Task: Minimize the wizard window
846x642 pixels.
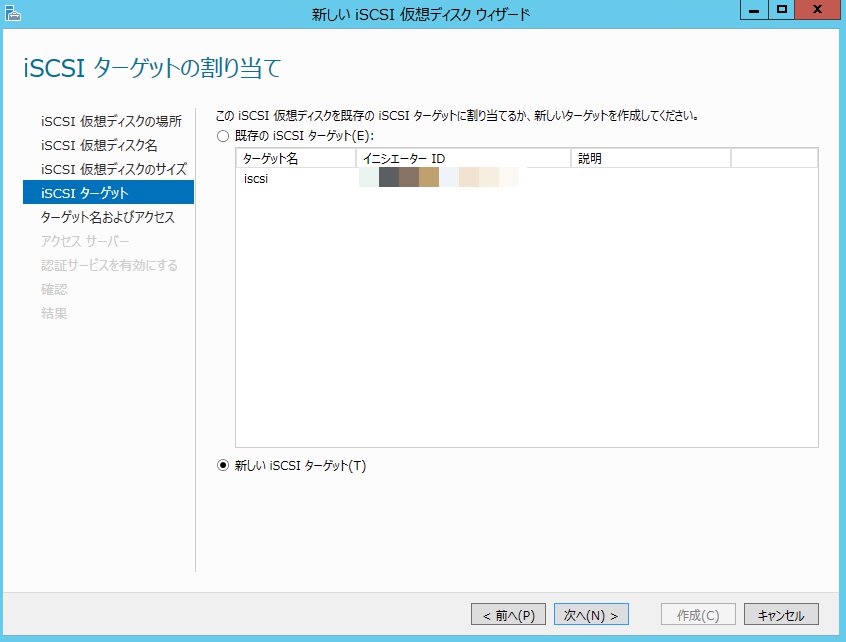Action: click(756, 10)
